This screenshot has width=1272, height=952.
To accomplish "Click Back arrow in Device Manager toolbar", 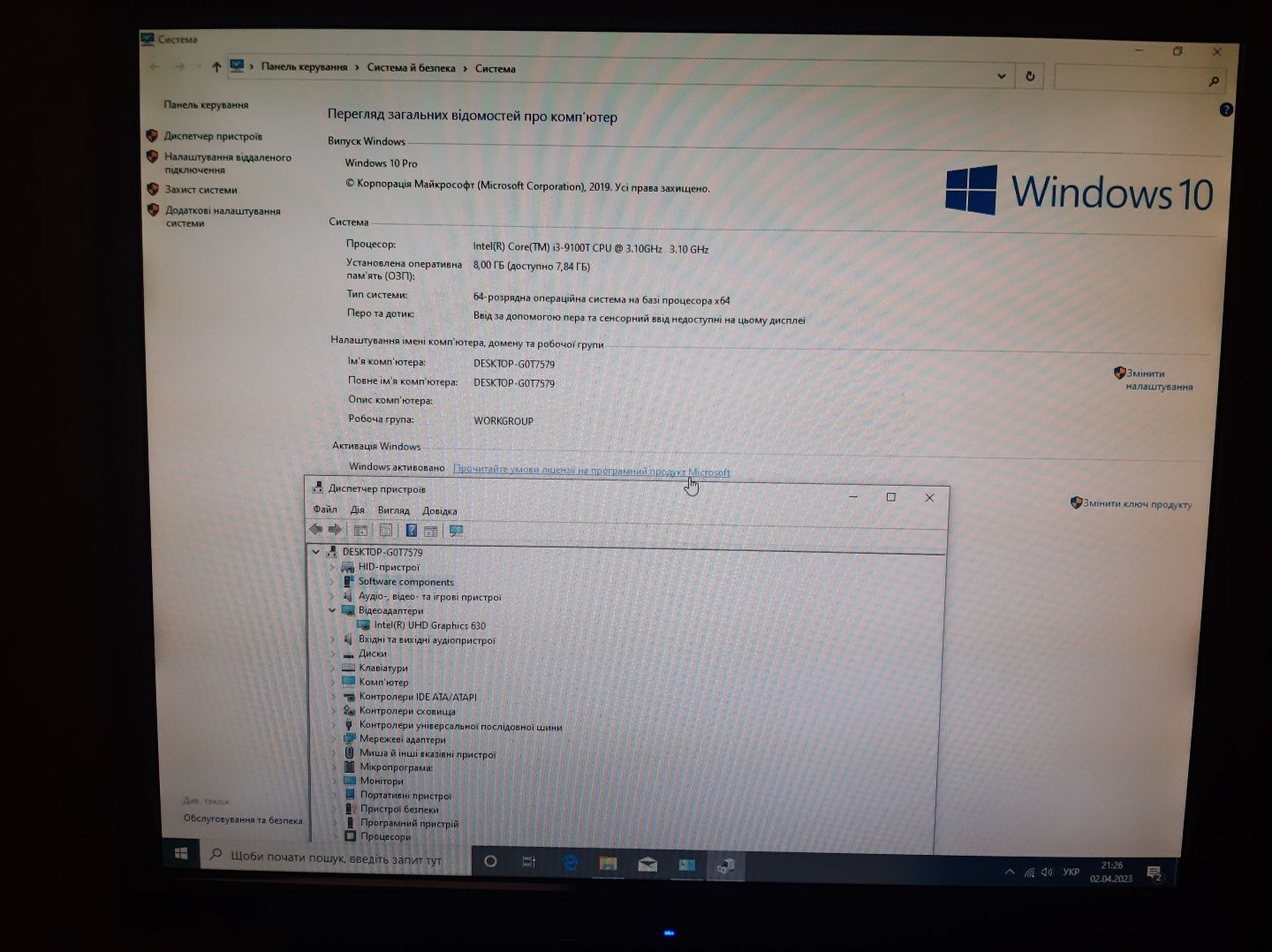I will tap(315, 529).
